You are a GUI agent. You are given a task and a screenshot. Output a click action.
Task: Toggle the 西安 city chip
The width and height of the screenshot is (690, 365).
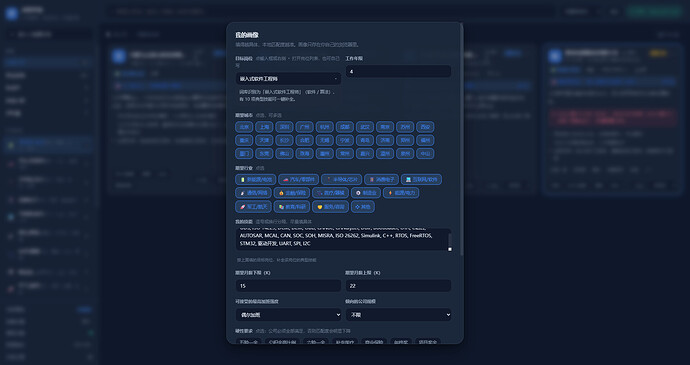click(x=425, y=127)
